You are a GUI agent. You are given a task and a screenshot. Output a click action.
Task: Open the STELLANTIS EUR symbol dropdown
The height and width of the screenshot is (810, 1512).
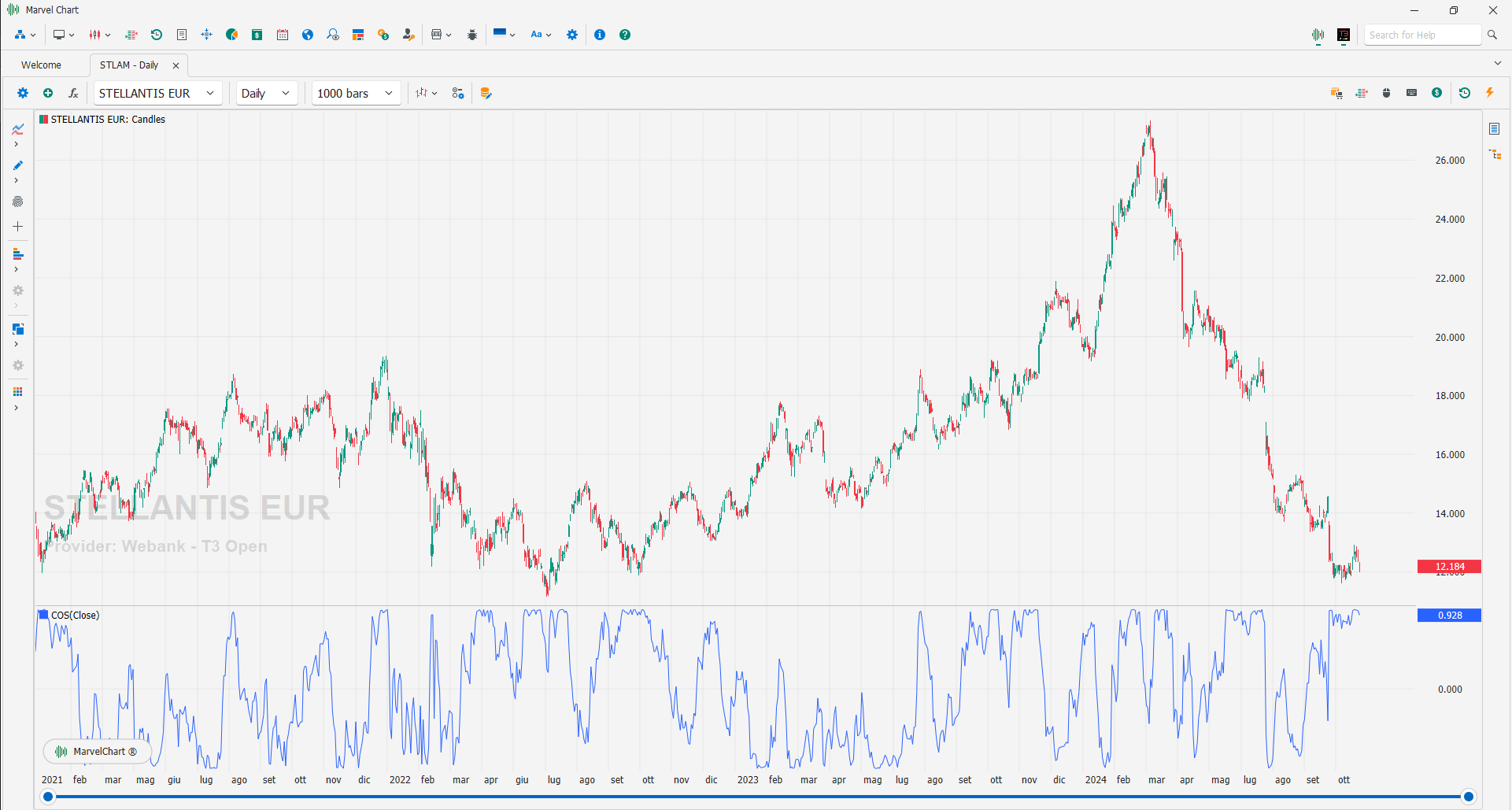[x=157, y=93]
